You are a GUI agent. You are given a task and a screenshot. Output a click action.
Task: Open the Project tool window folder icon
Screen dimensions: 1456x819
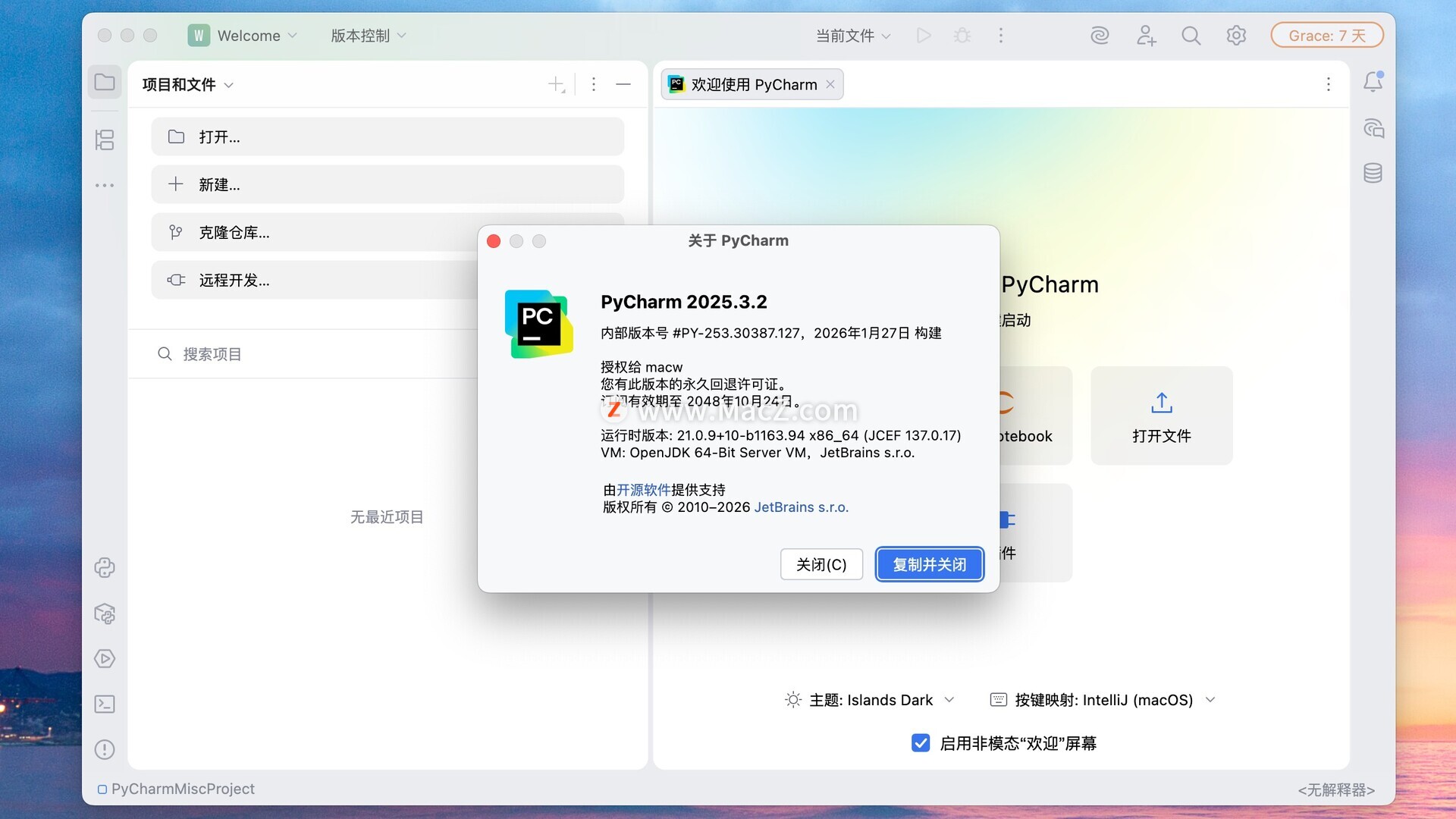[x=105, y=82]
